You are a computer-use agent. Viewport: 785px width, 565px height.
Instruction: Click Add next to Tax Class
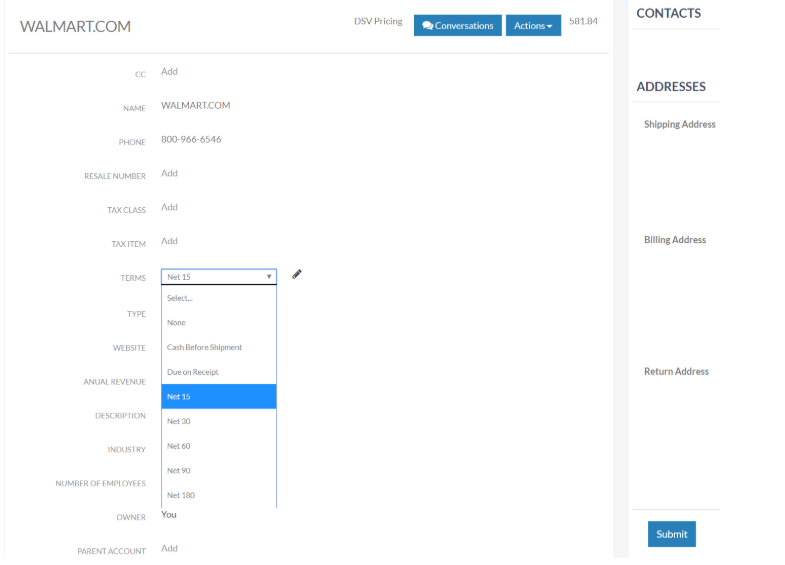pos(169,207)
